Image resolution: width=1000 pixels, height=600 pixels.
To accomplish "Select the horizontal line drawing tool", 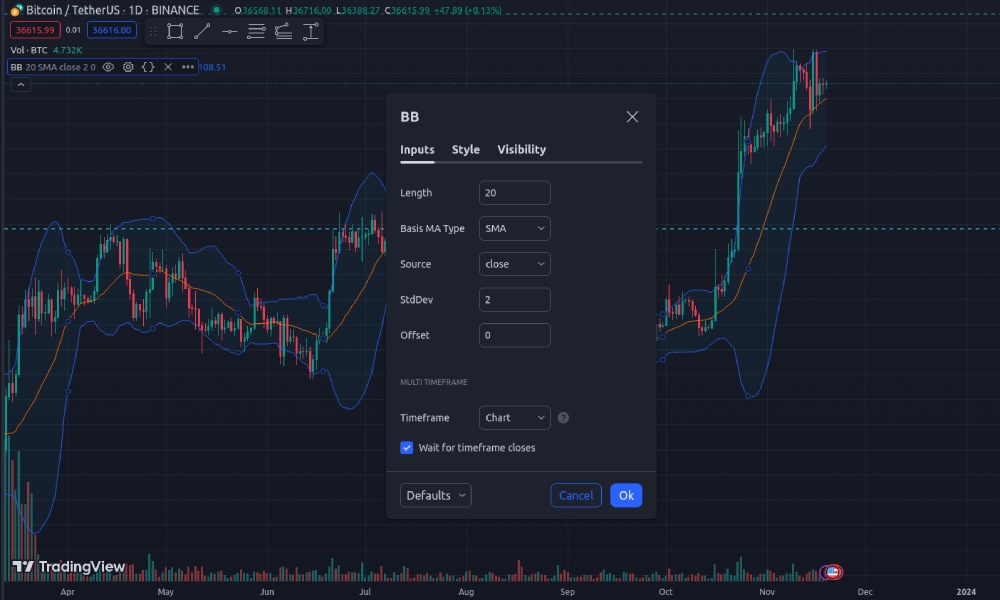I will 230,31.
